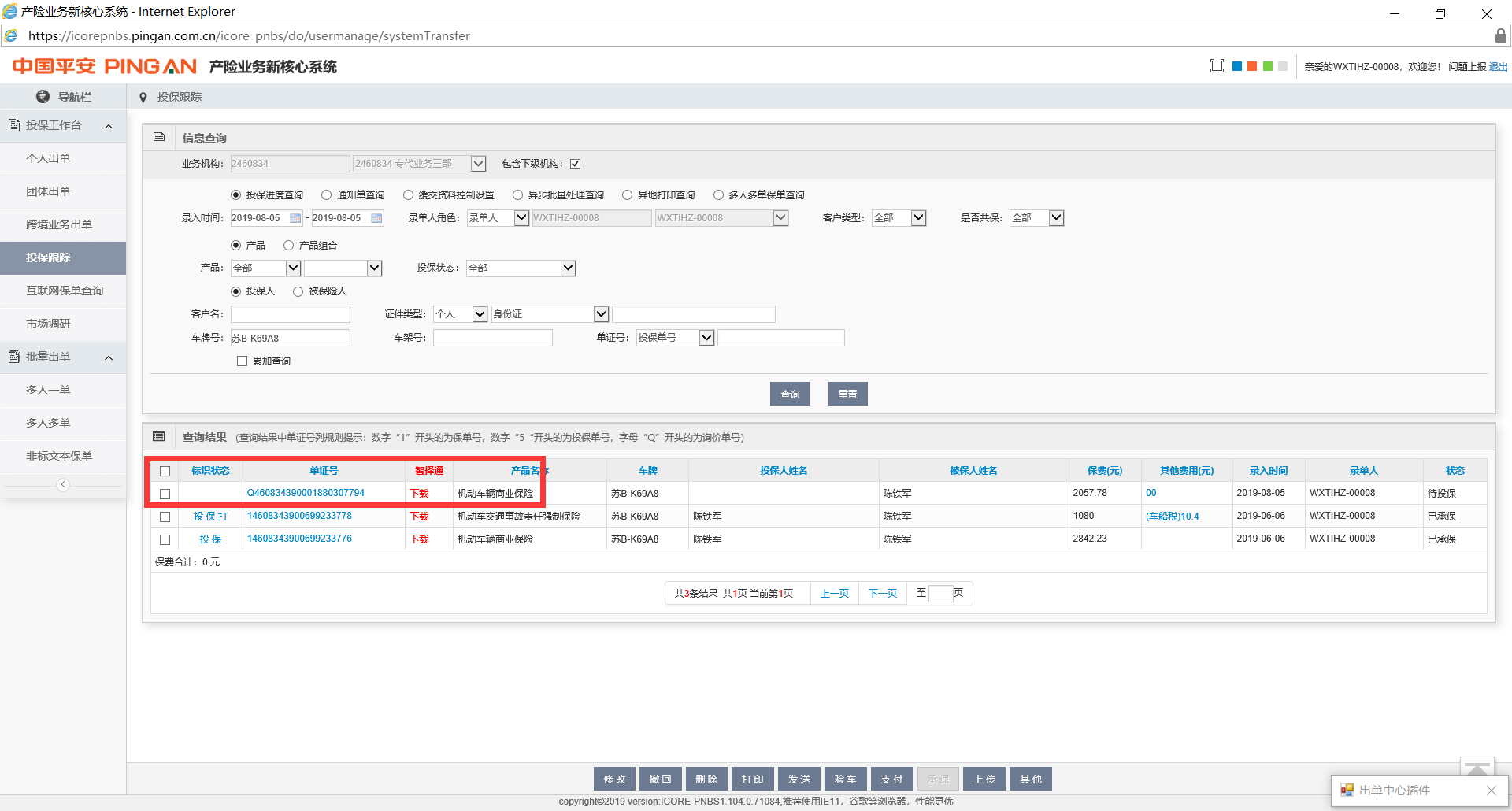Screen dimensions: 1512x811
Task: Click the 下一页 next page link
Action: [882, 593]
